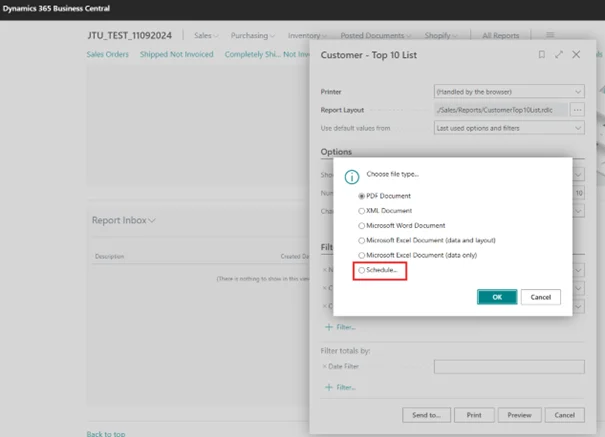The image size is (605, 437).
Task: Click Cancel at bottom of report dialog
Action: 564,415
